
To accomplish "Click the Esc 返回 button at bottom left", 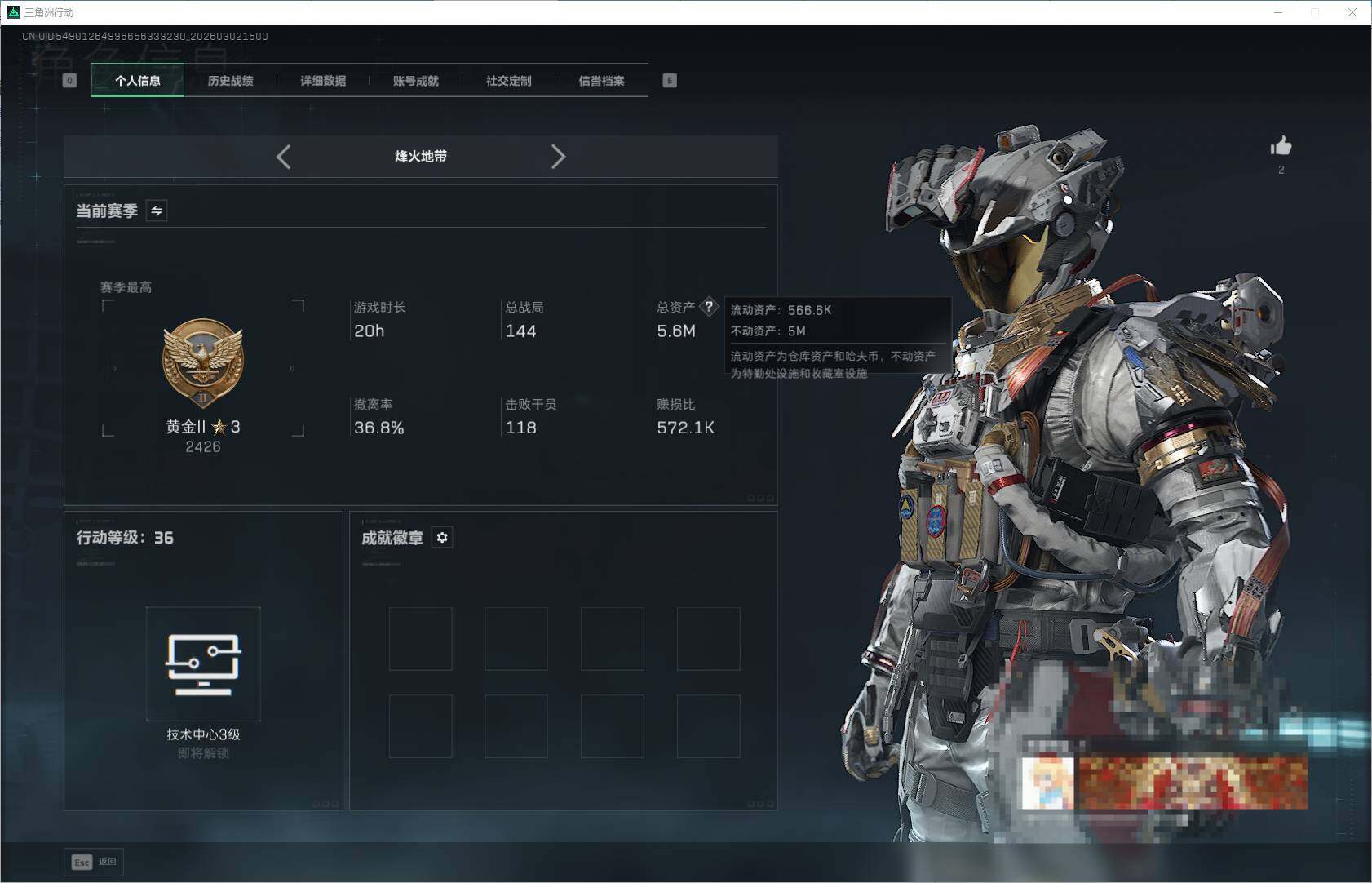I will pos(93,862).
